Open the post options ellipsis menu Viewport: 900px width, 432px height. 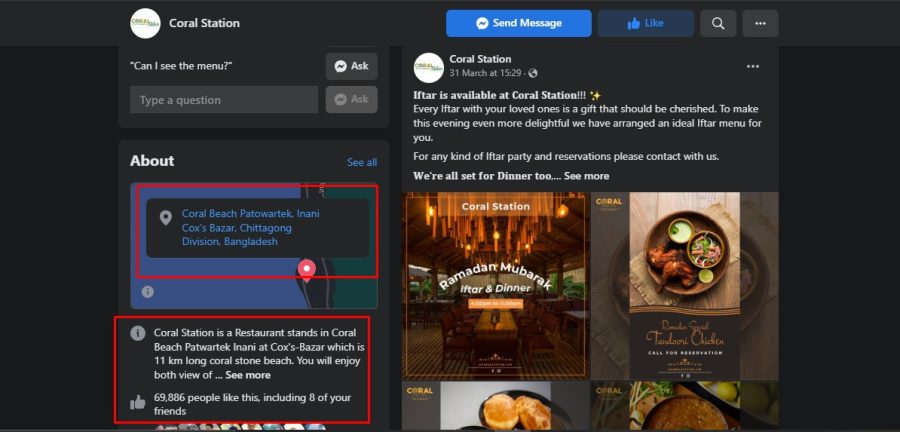752,67
